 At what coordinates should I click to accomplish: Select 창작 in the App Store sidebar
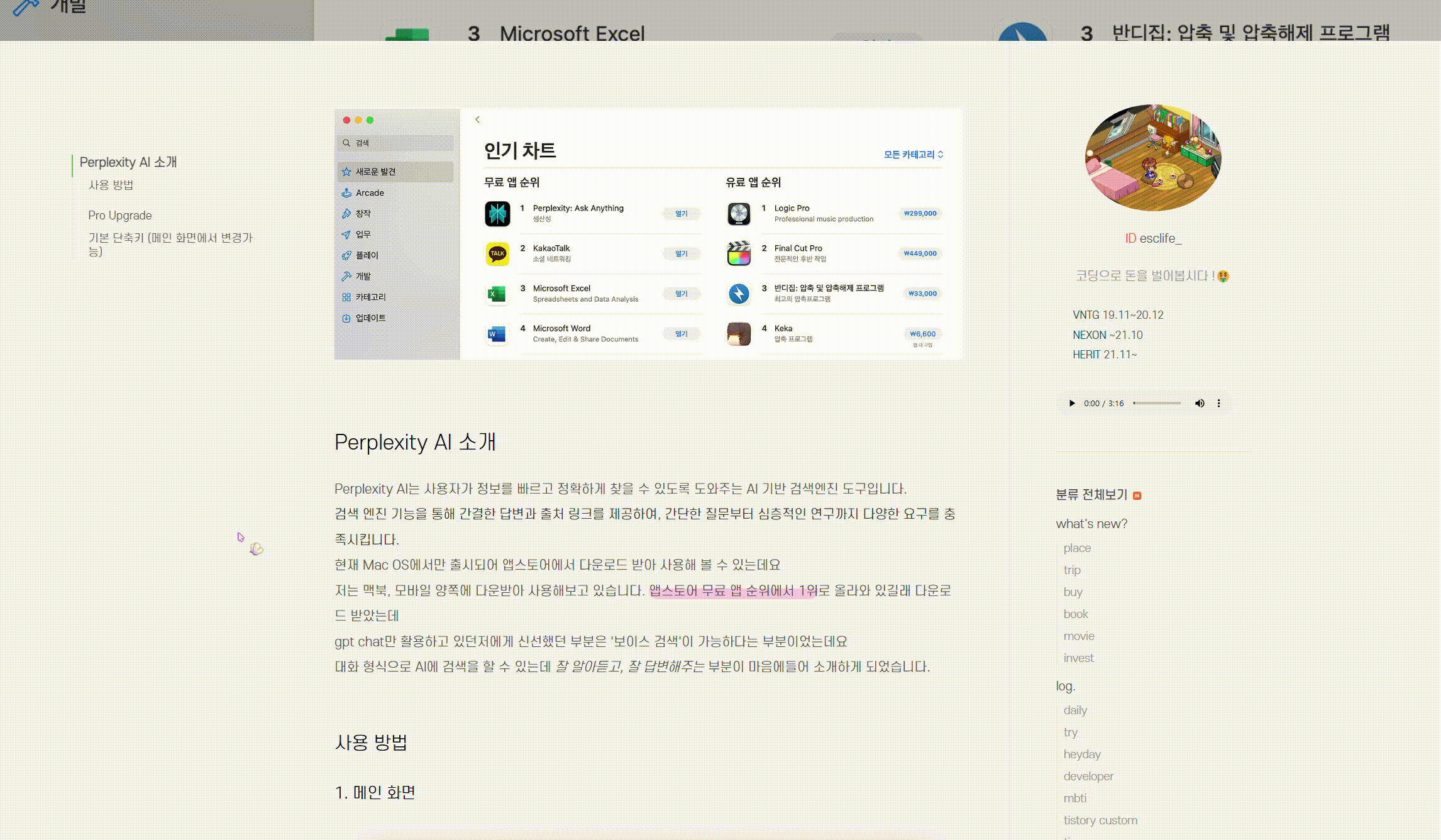(x=396, y=214)
